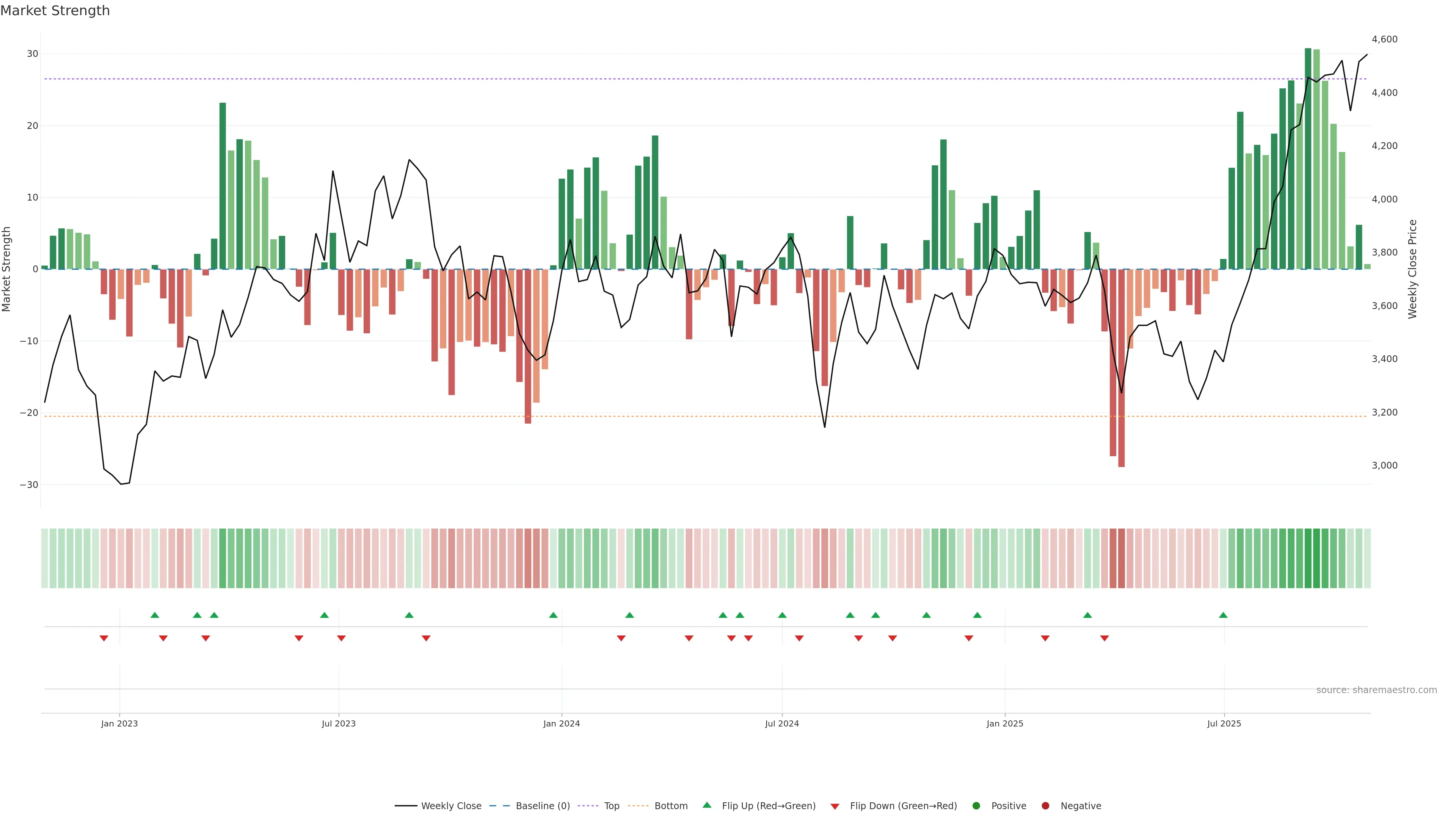Click the first green flip-up triangle marker
1456x819 pixels.
[x=155, y=615]
